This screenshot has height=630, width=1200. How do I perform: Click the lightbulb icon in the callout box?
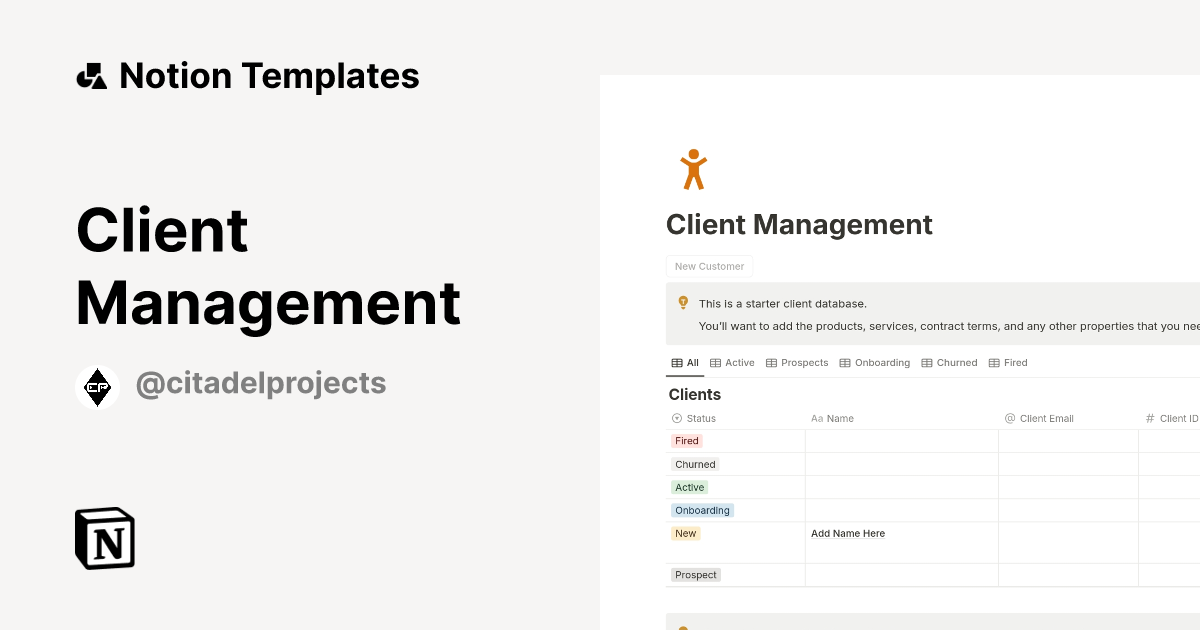(x=683, y=302)
